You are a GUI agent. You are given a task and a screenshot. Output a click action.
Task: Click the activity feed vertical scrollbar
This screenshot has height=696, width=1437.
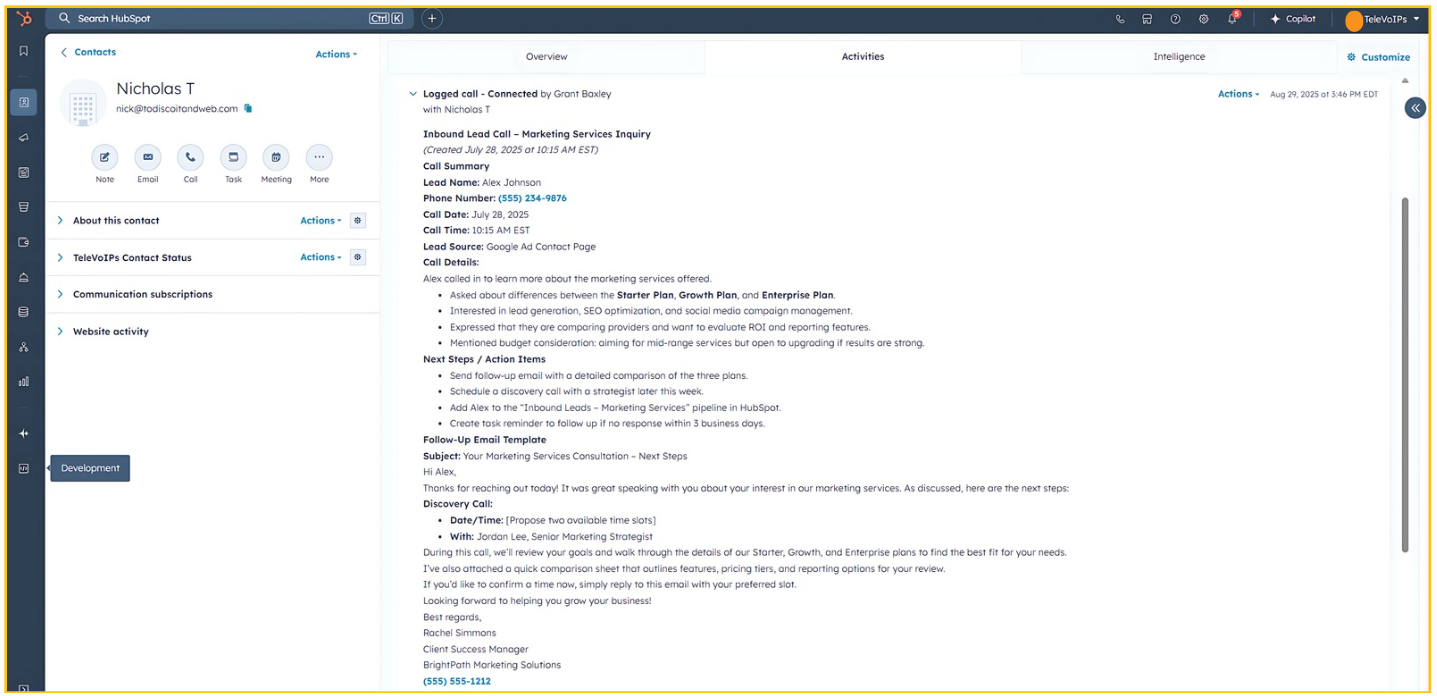tap(1405, 375)
